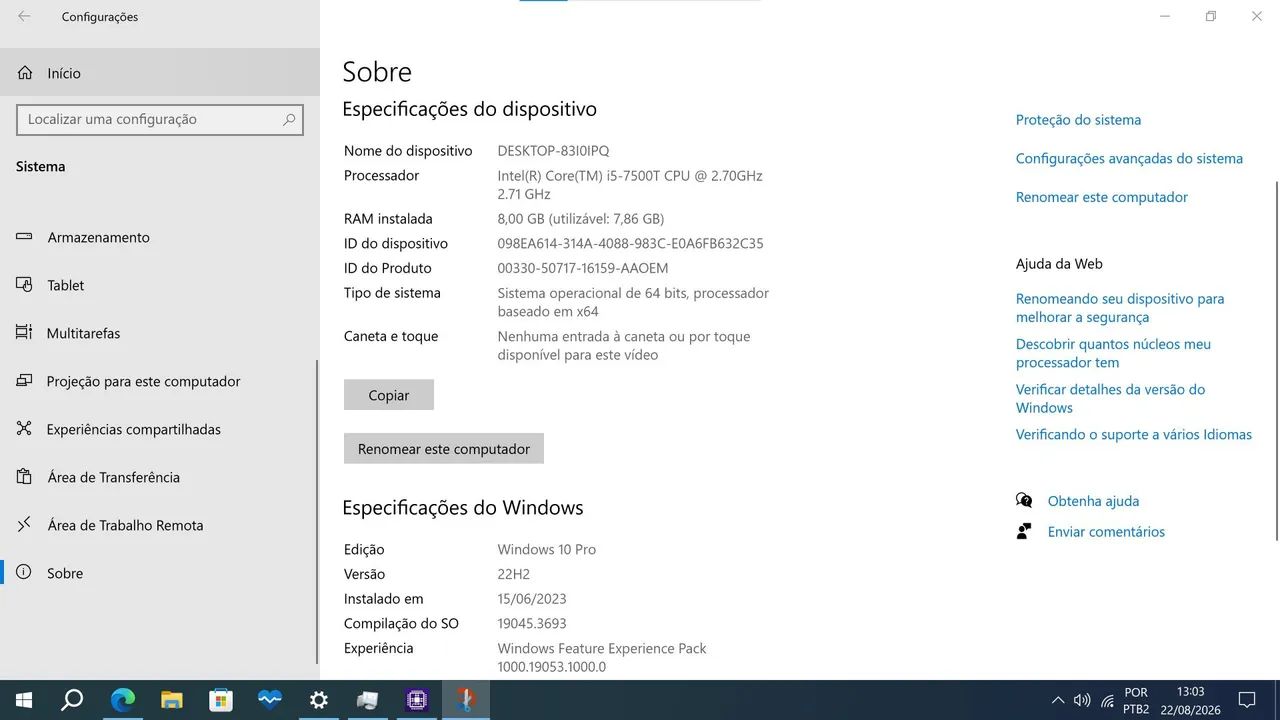1280x720 pixels.
Task: Launch Microsoft Edge from taskbar
Action: (122, 700)
